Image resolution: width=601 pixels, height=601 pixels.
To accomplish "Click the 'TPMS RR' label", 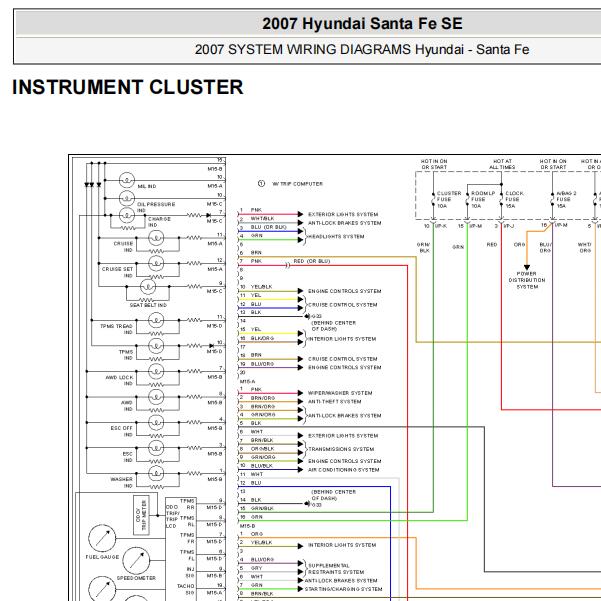I will click(187, 504).
